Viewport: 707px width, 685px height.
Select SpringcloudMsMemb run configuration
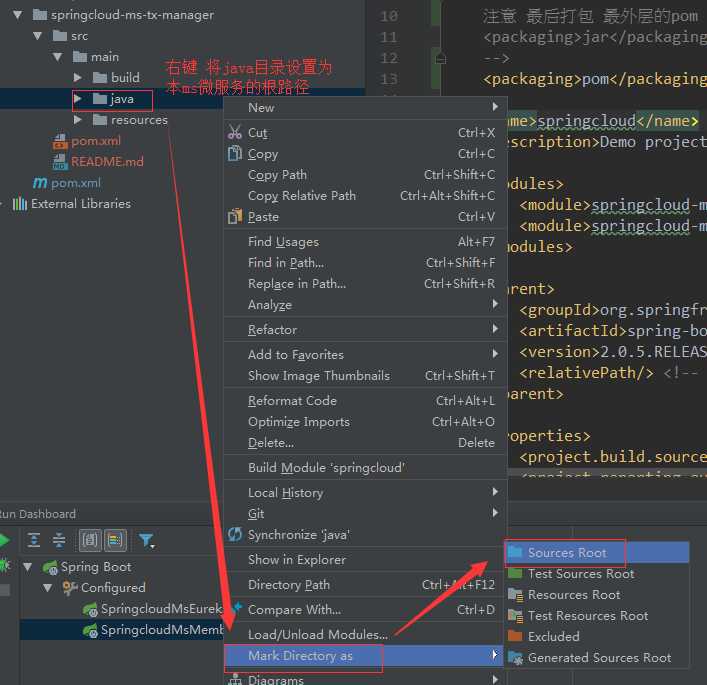pos(161,630)
